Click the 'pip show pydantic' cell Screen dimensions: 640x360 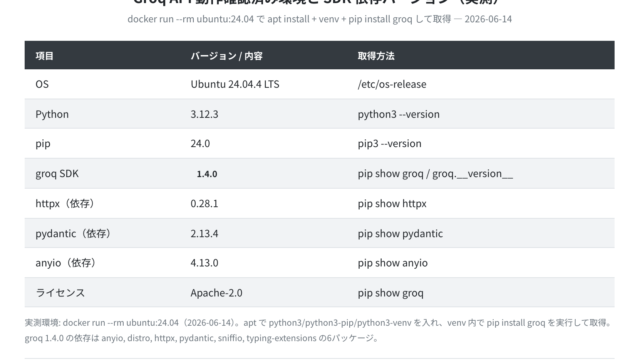400,233
